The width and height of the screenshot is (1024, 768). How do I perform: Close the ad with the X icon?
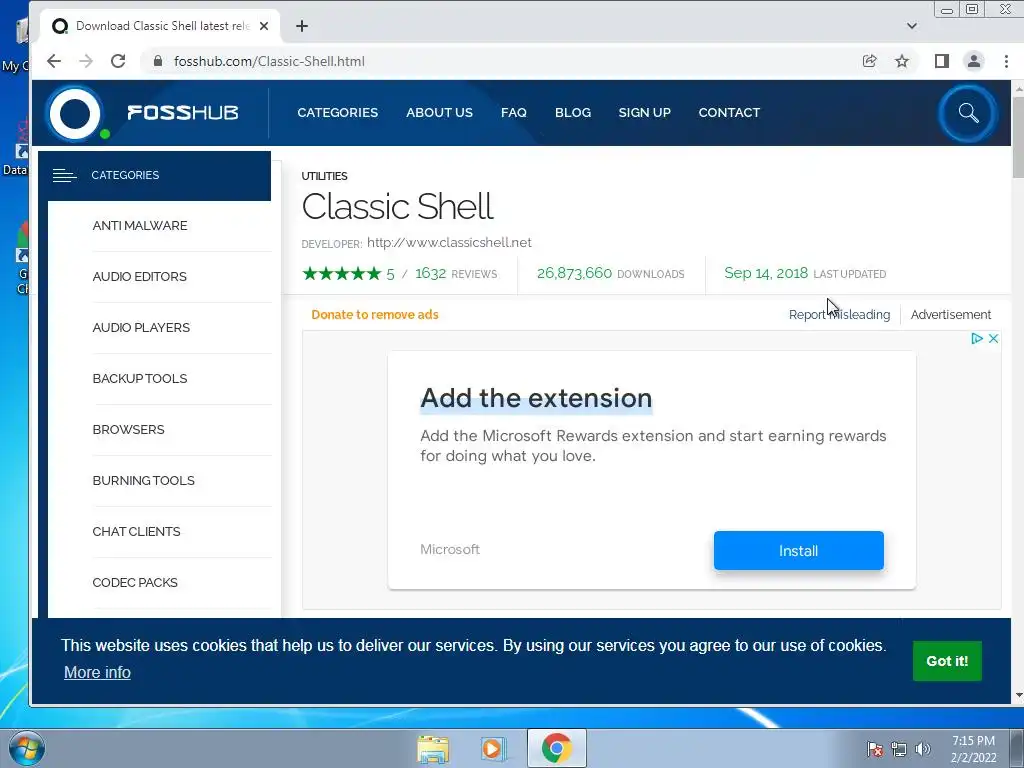click(993, 338)
